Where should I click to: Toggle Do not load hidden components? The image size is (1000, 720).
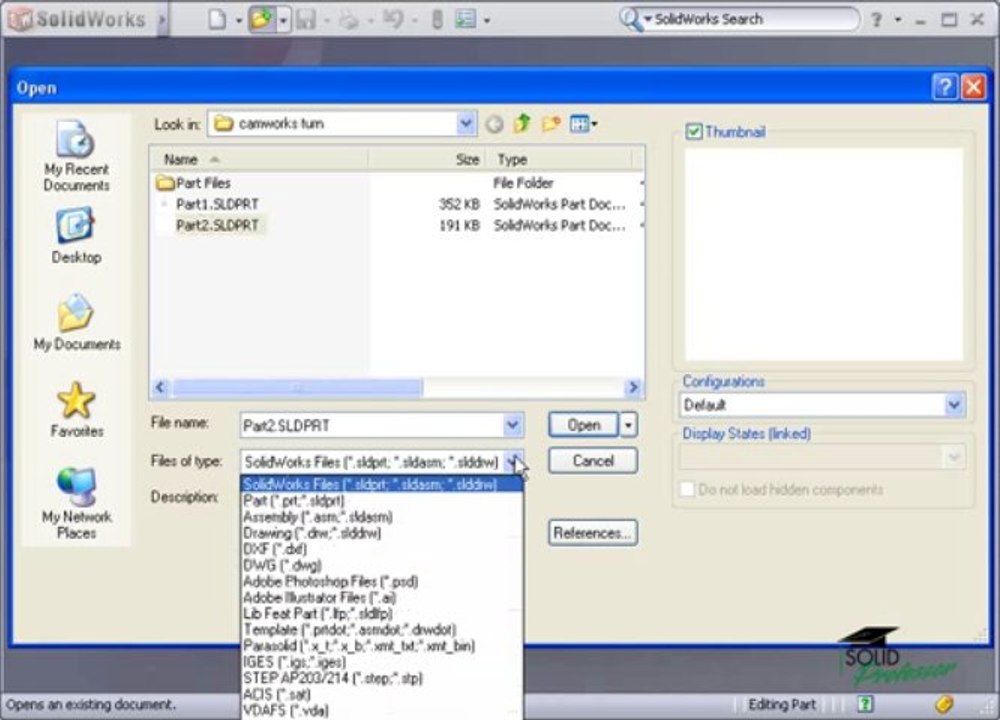point(687,489)
